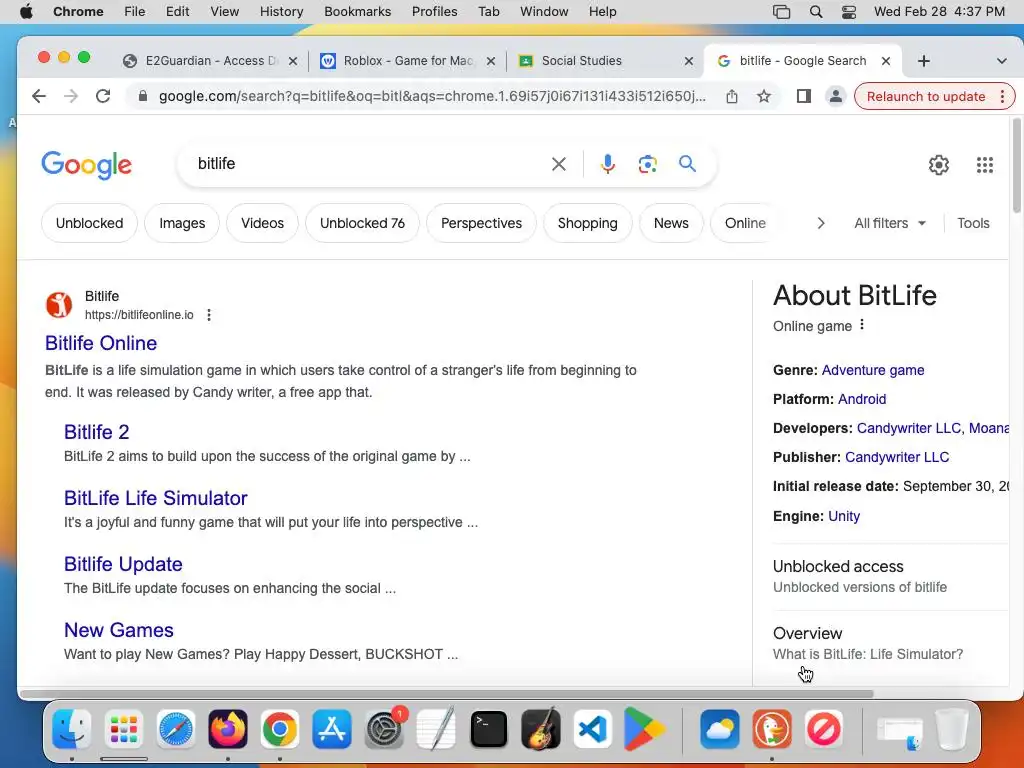Screen dimensions: 1024x768
Task: Open more options beside Online game
Action: point(862,325)
